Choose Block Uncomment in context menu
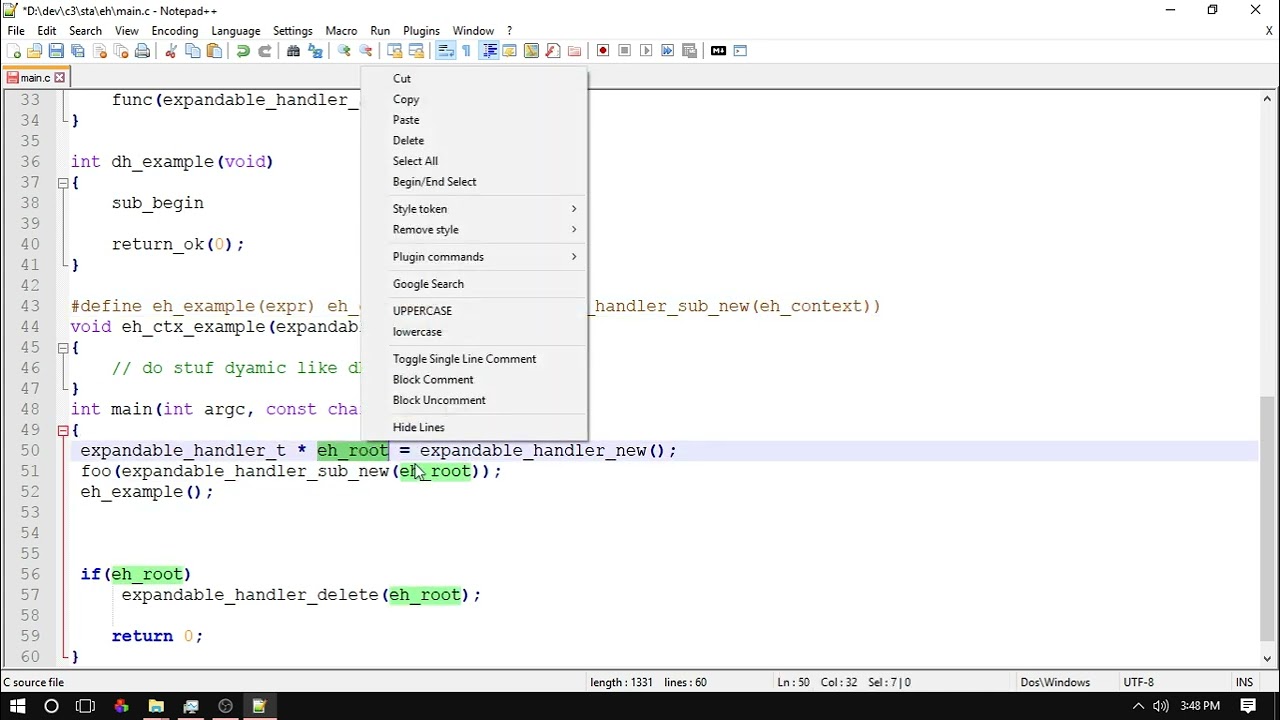 coord(474,400)
